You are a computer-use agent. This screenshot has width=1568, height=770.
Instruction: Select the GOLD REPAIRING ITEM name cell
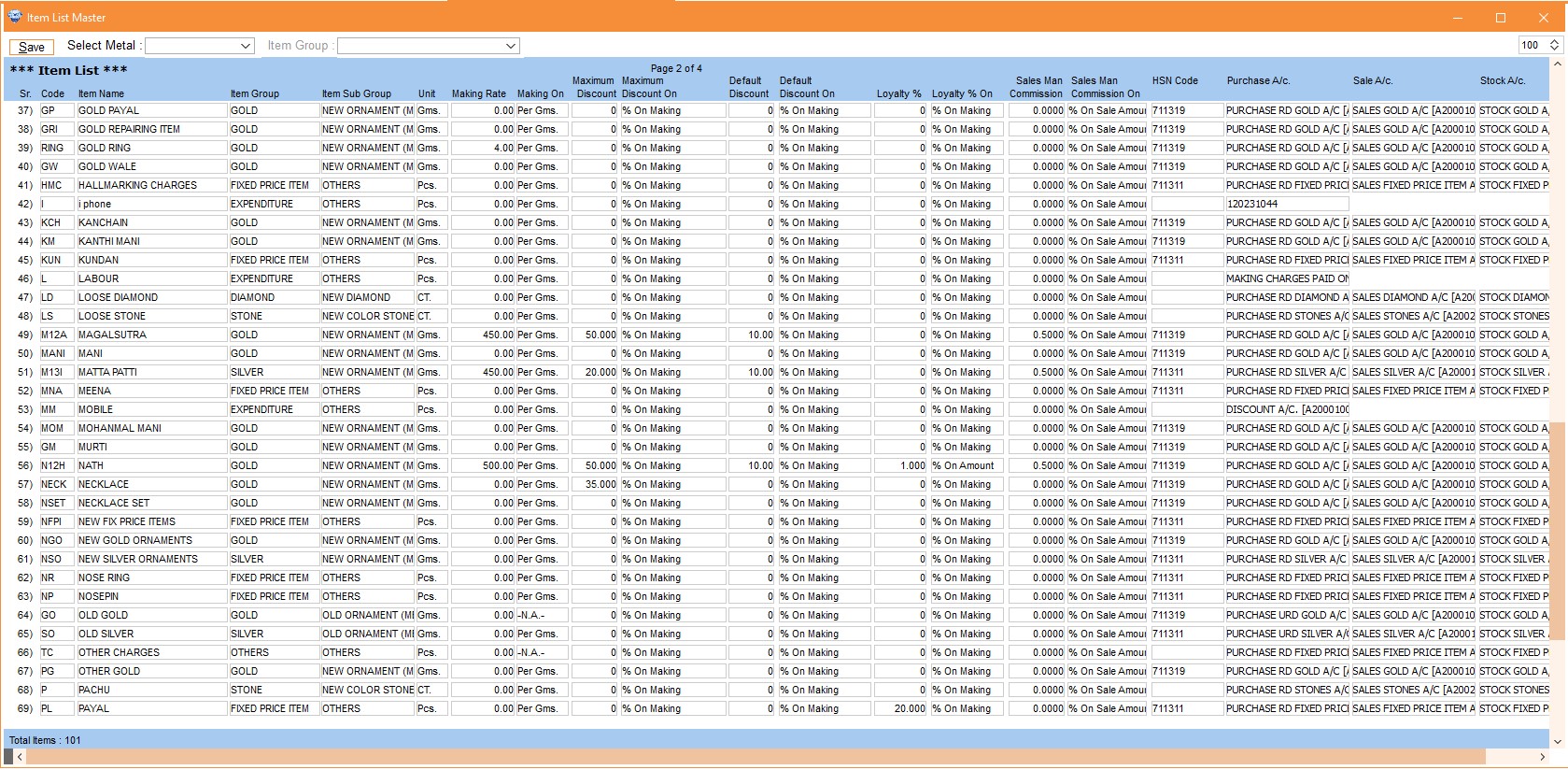click(x=152, y=129)
